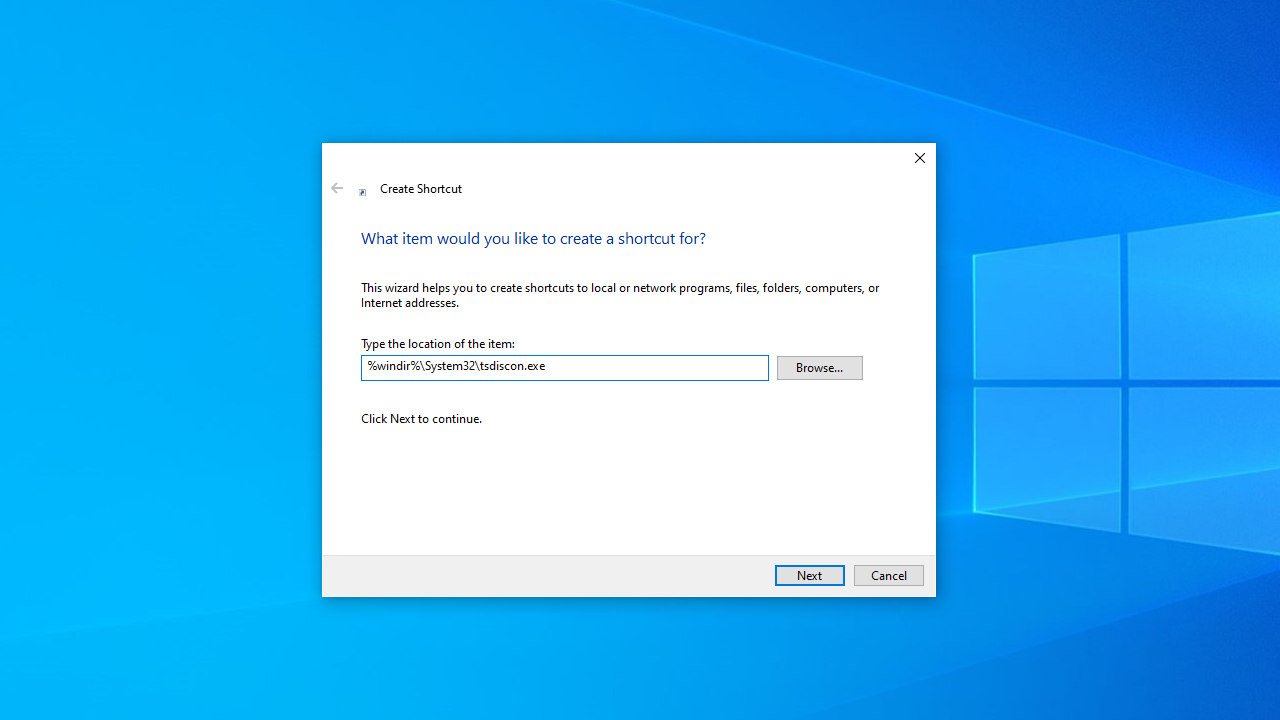Close the Create Shortcut dialog
Viewport: 1280px width, 720px height.
(919, 158)
